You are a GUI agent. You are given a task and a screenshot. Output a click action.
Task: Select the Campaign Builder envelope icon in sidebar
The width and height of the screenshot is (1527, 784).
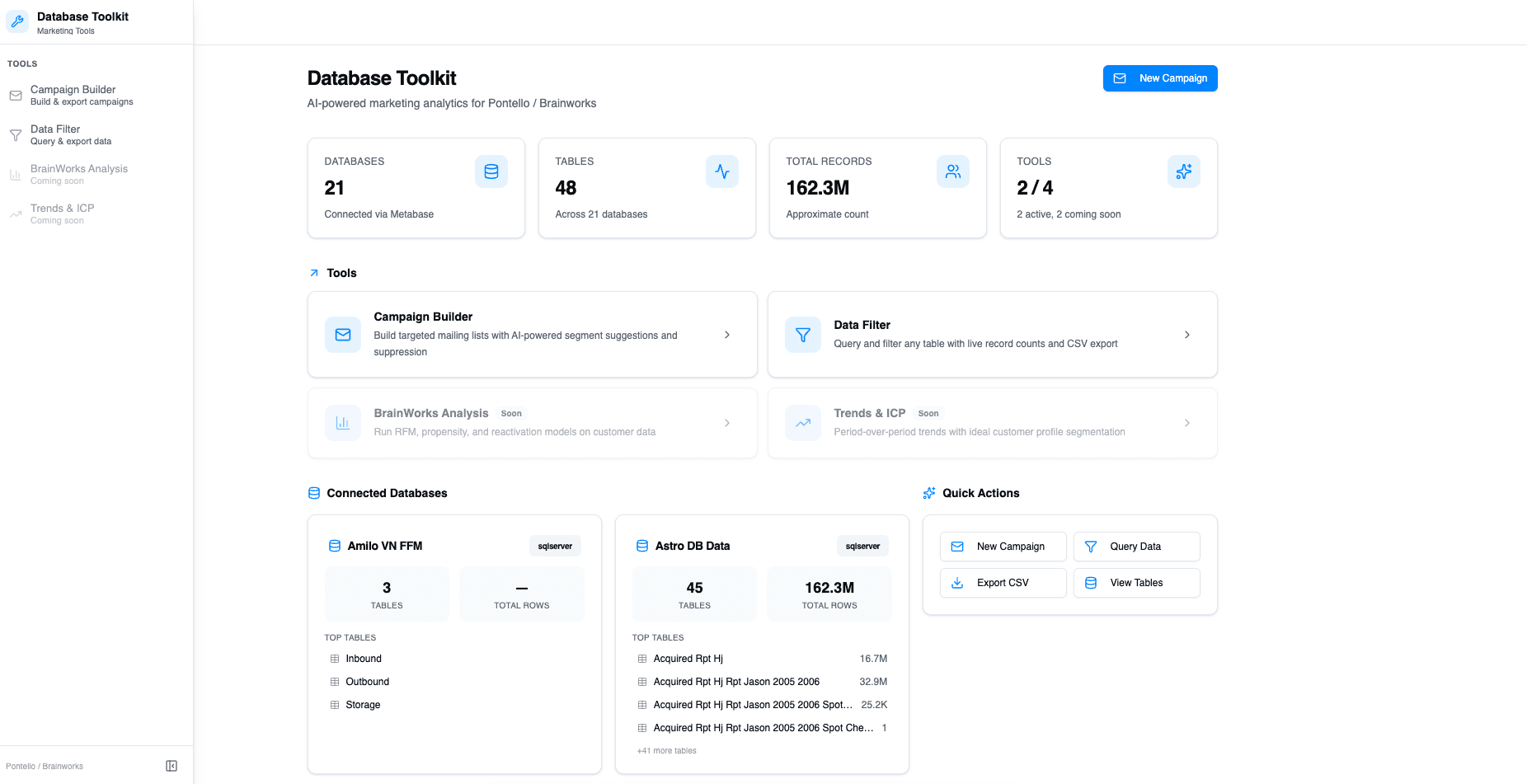tap(15, 95)
